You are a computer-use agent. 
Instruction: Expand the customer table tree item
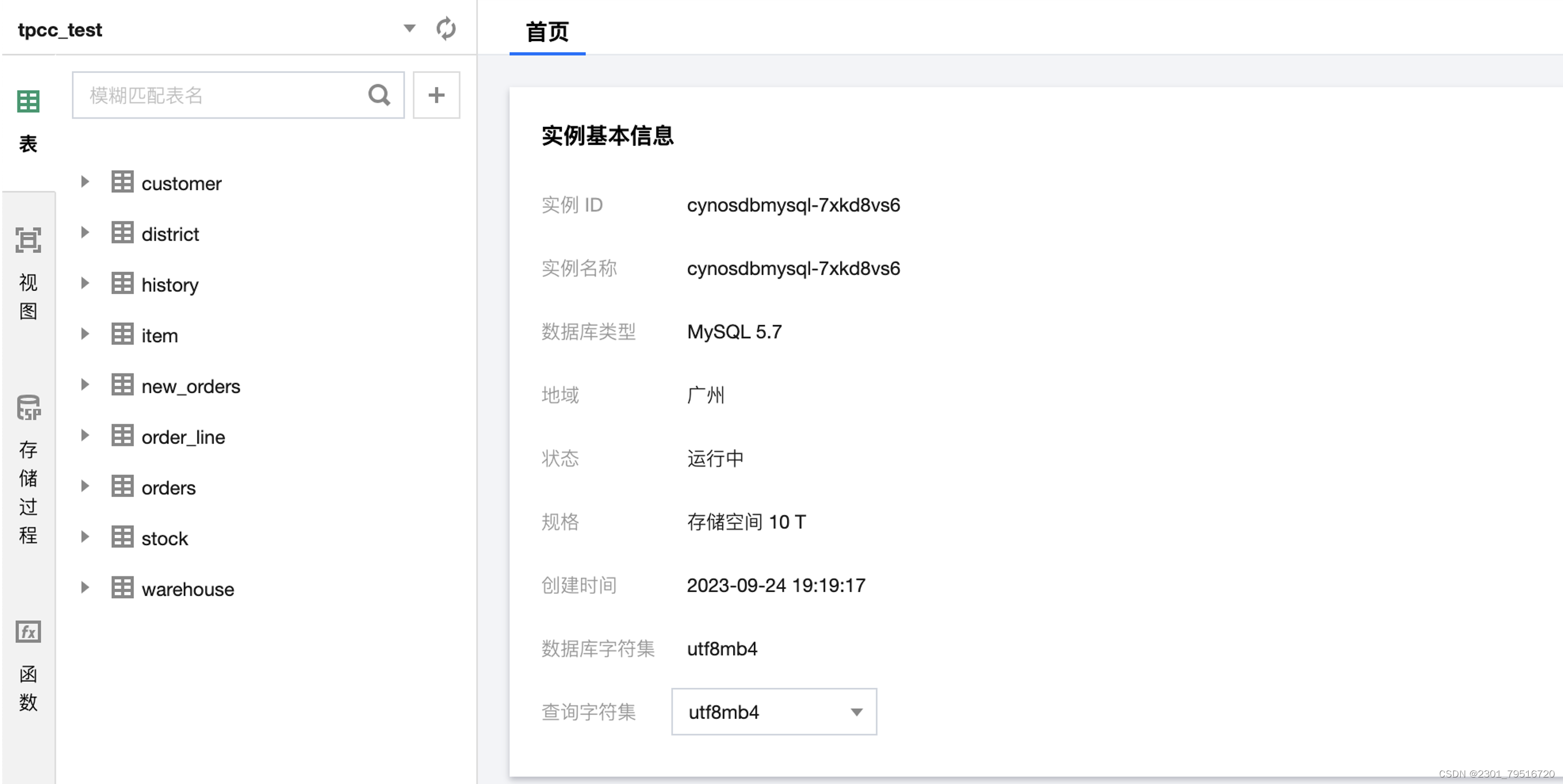(87, 182)
